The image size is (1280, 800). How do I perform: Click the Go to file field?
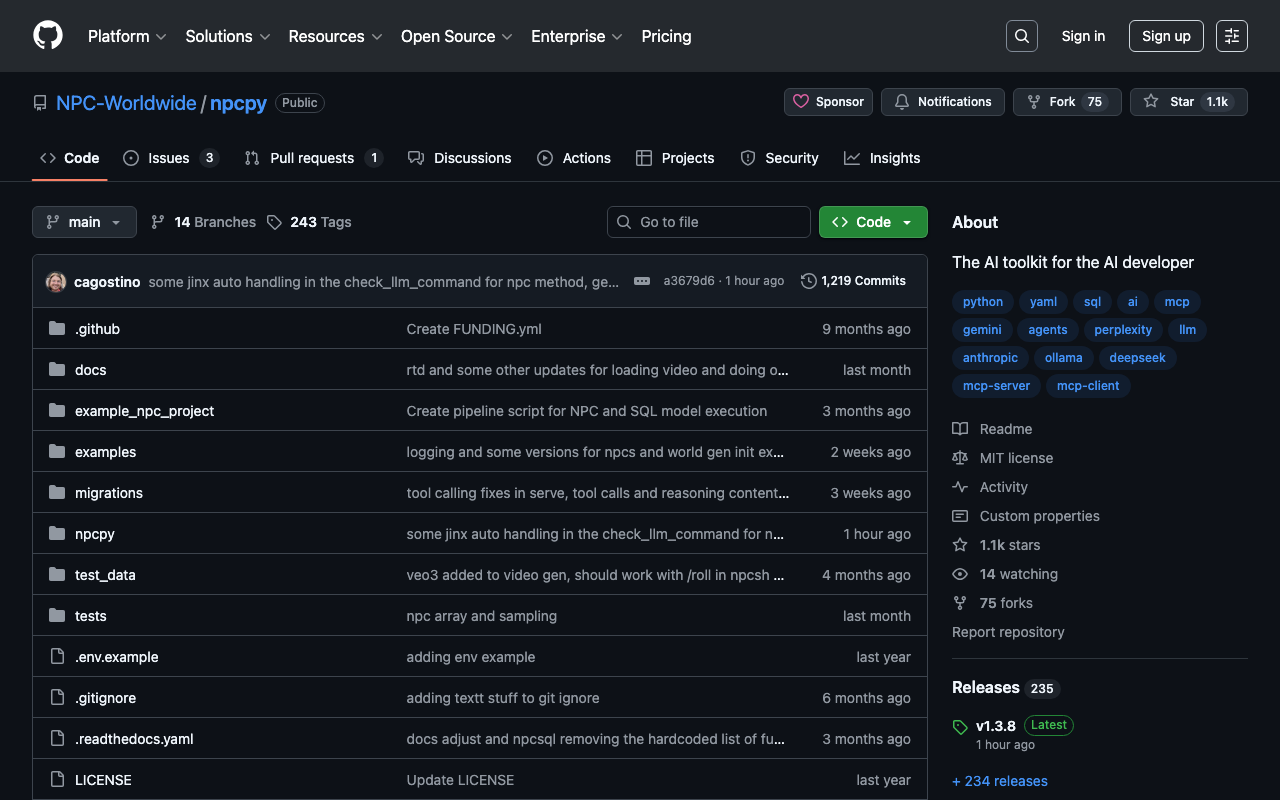click(x=708, y=222)
